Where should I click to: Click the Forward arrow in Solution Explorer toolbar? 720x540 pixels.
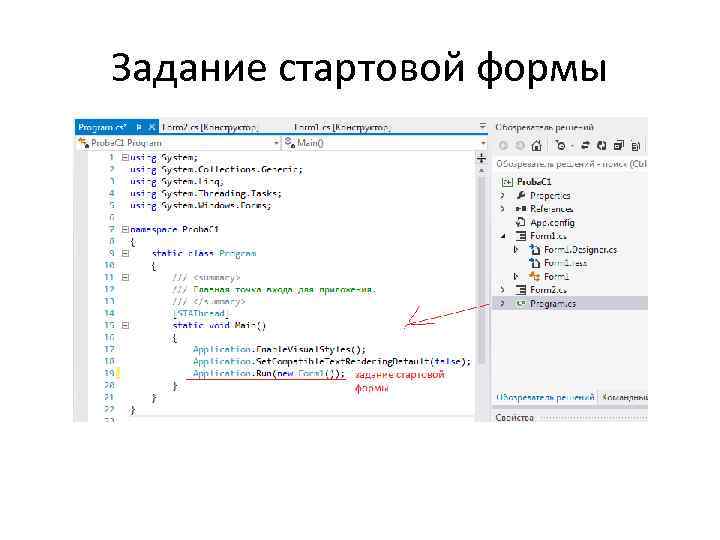click(x=520, y=146)
